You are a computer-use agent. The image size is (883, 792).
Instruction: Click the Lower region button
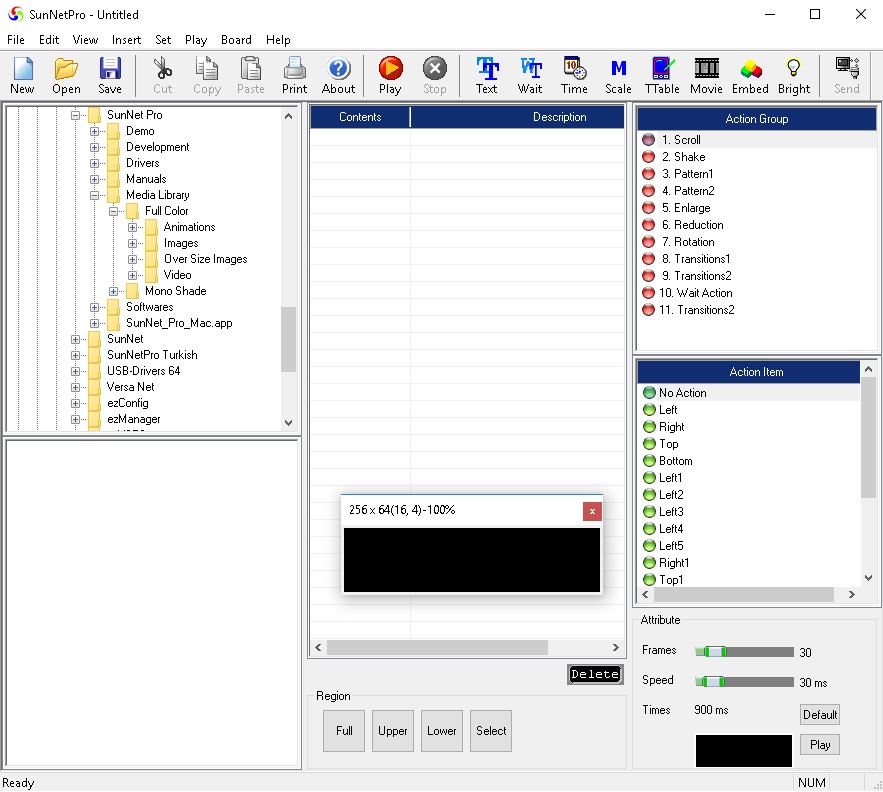pyautogui.click(x=442, y=731)
